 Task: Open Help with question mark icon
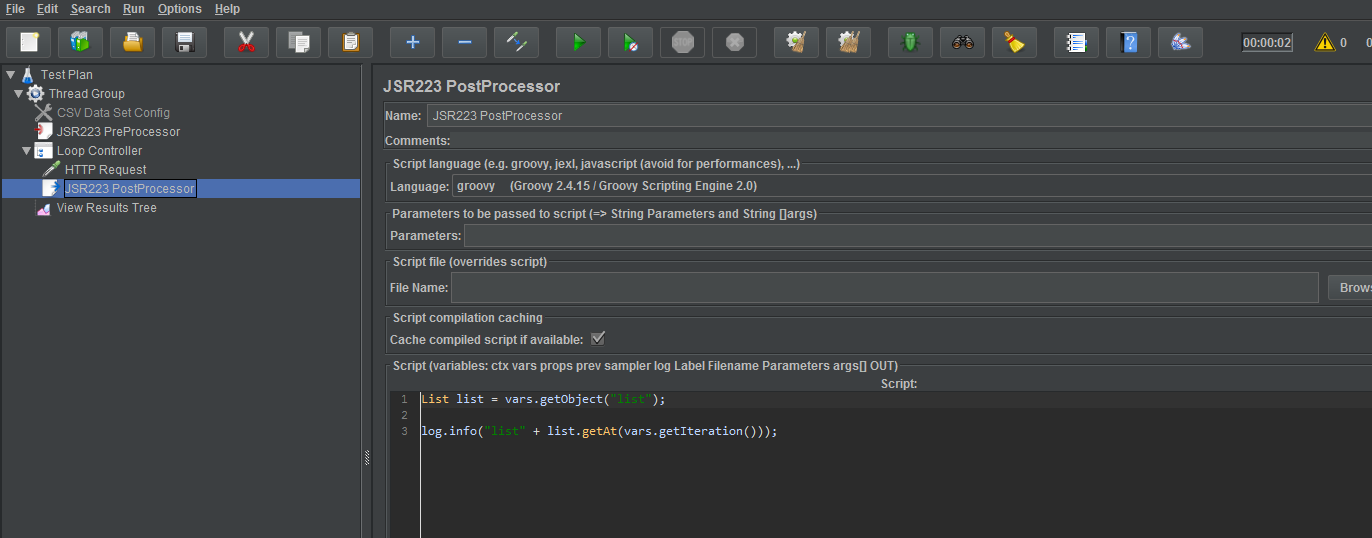click(x=1128, y=42)
